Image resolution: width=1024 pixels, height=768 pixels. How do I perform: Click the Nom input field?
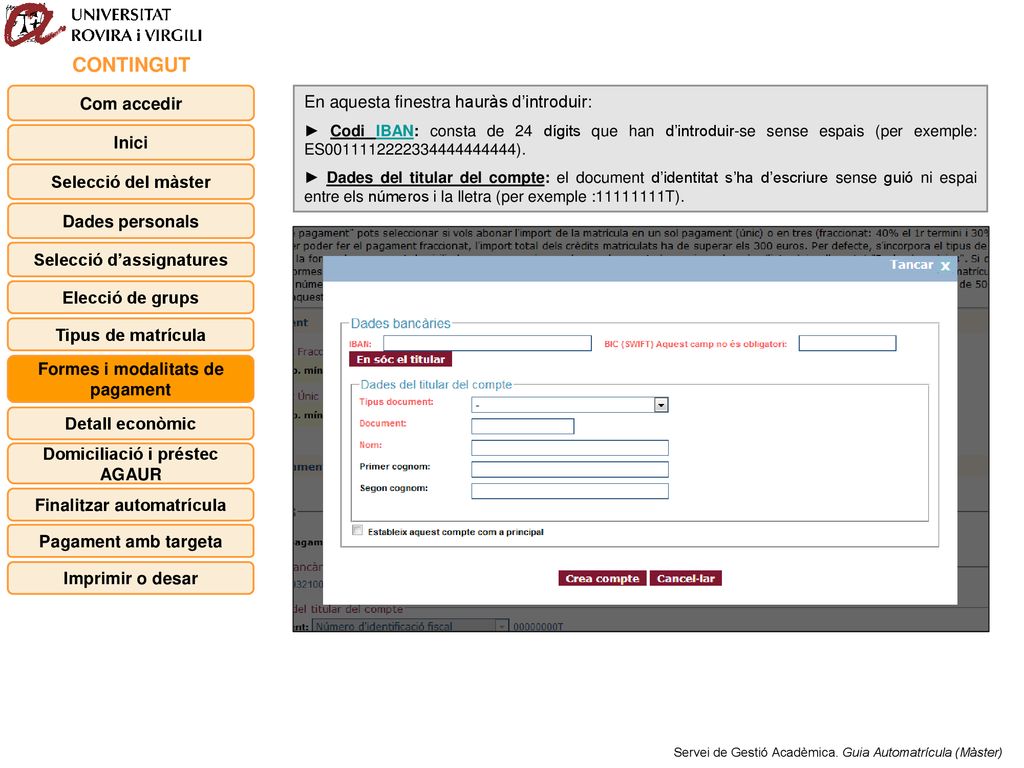[x=569, y=448]
